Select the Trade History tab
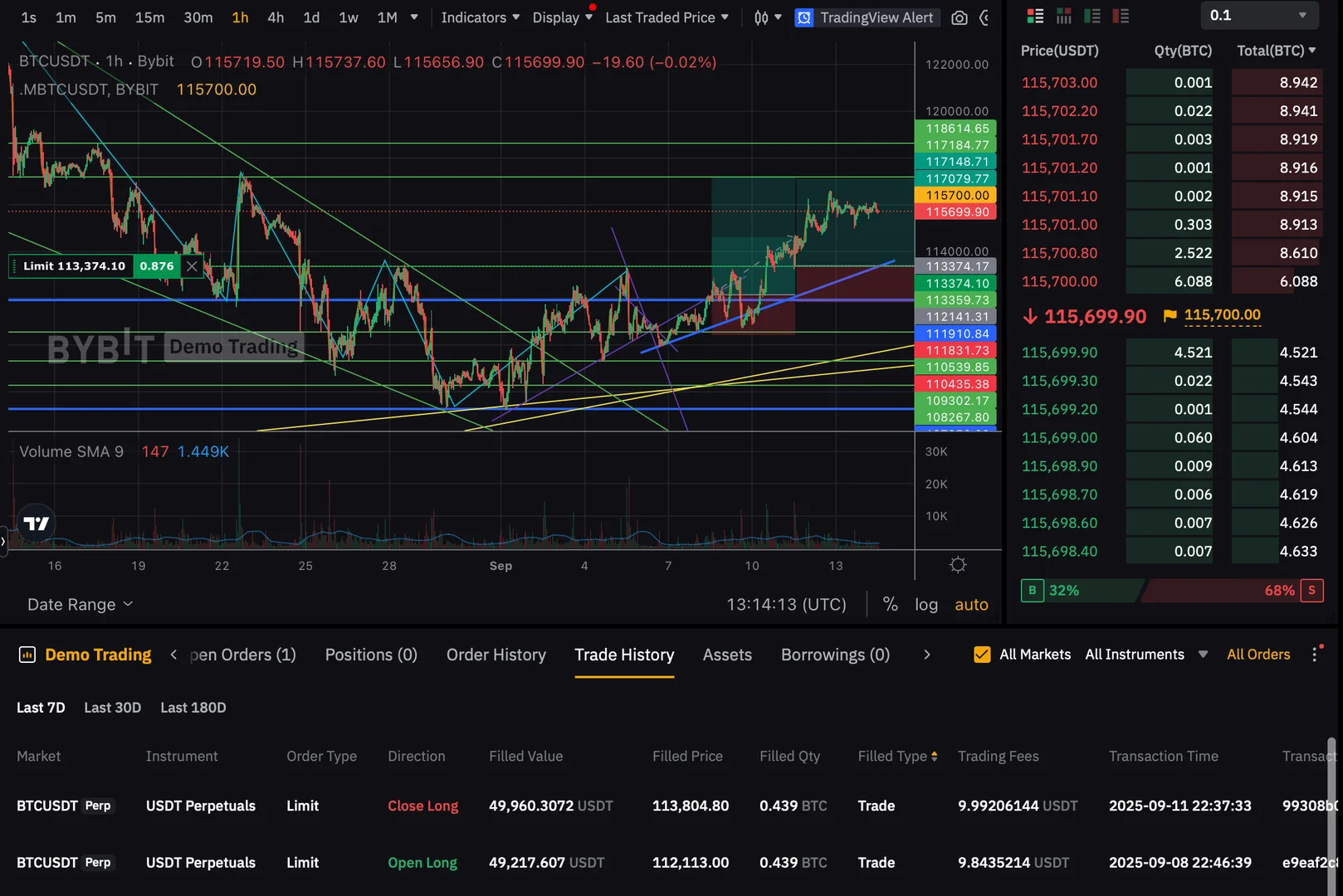Viewport: 1343px width, 896px height. point(624,655)
